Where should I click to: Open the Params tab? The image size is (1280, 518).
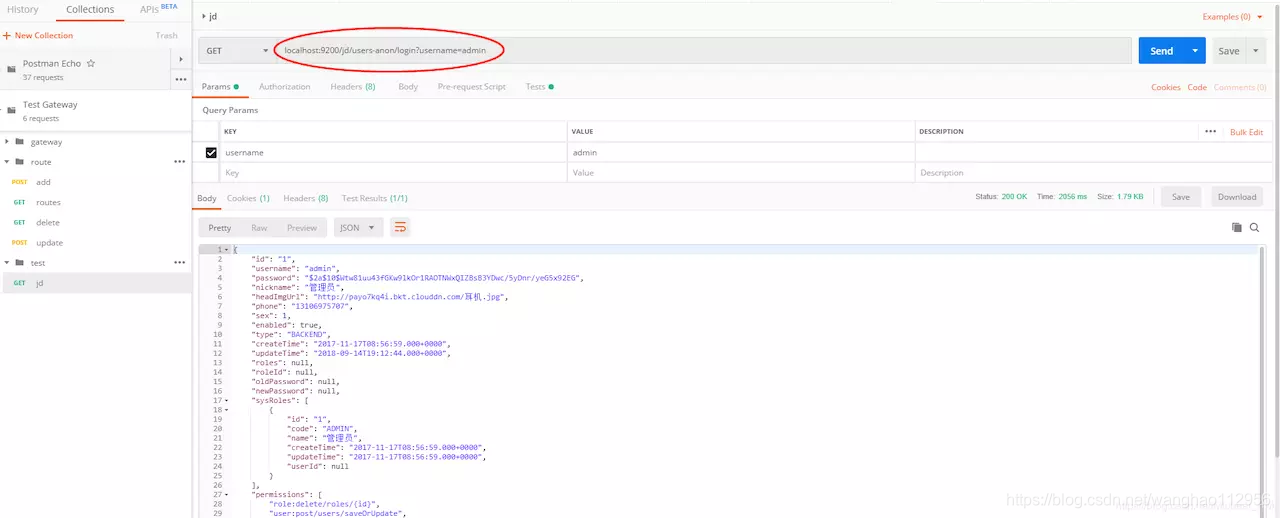[x=220, y=87]
